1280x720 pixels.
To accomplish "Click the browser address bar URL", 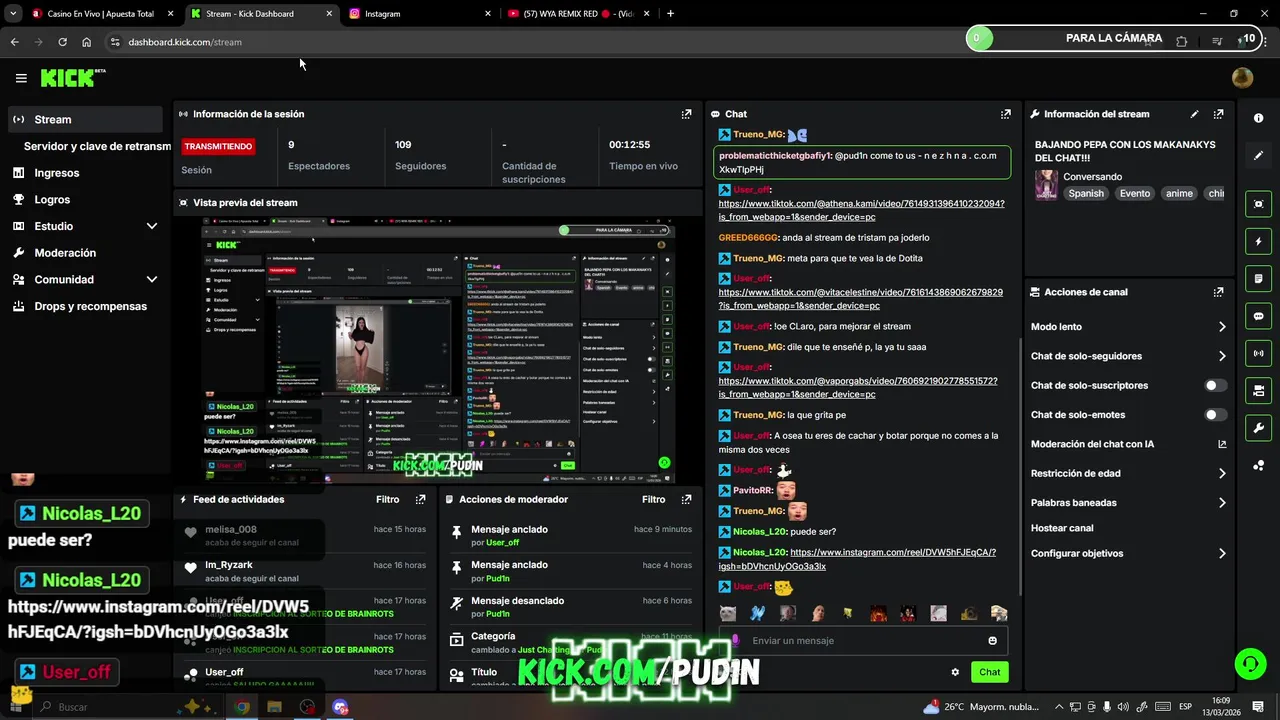I will coord(185,42).
